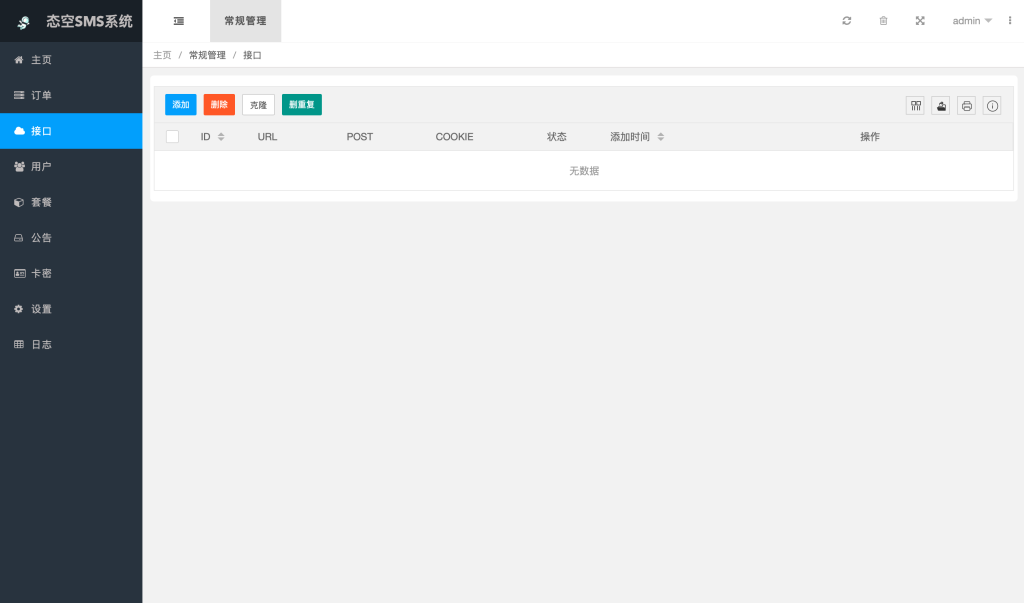Sort the table by 添加时间 column

pyautogui.click(x=660, y=137)
